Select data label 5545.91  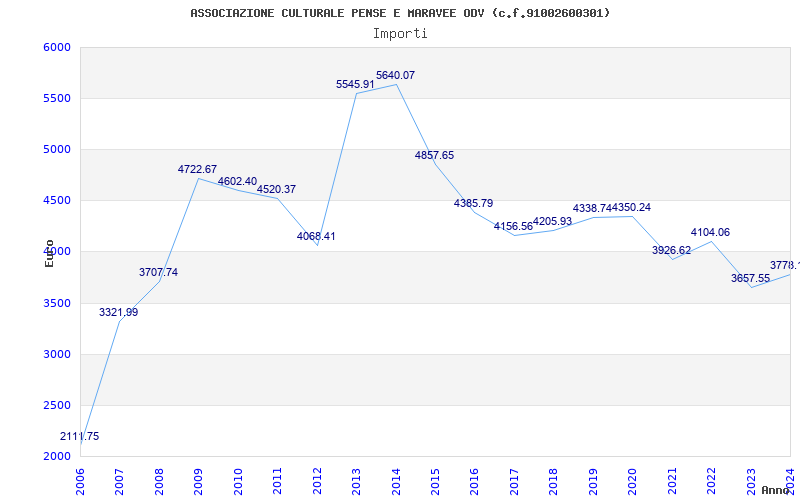(x=355, y=84)
